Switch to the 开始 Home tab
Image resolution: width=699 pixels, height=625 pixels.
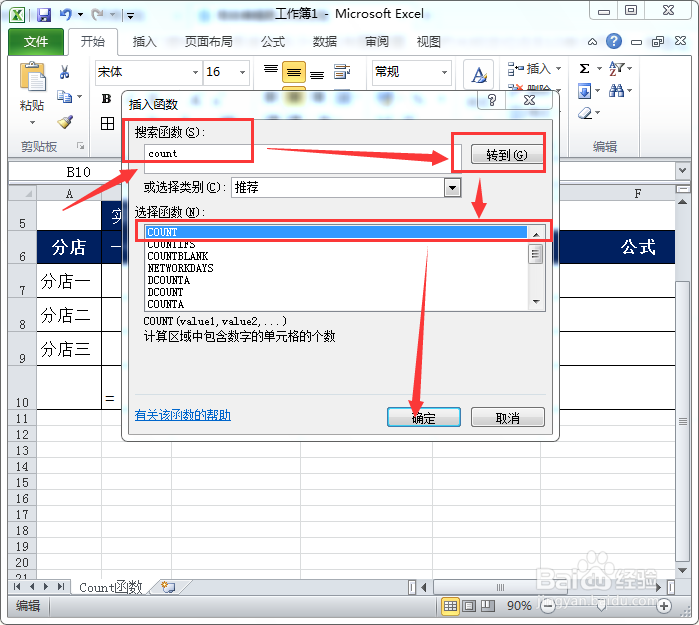click(93, 41)
